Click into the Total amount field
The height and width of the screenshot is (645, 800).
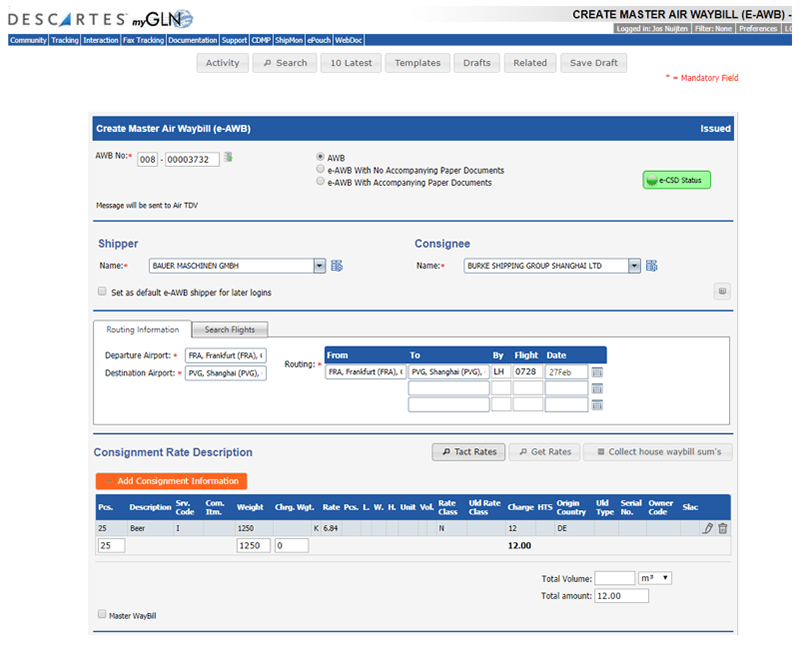tap(621, 596)
